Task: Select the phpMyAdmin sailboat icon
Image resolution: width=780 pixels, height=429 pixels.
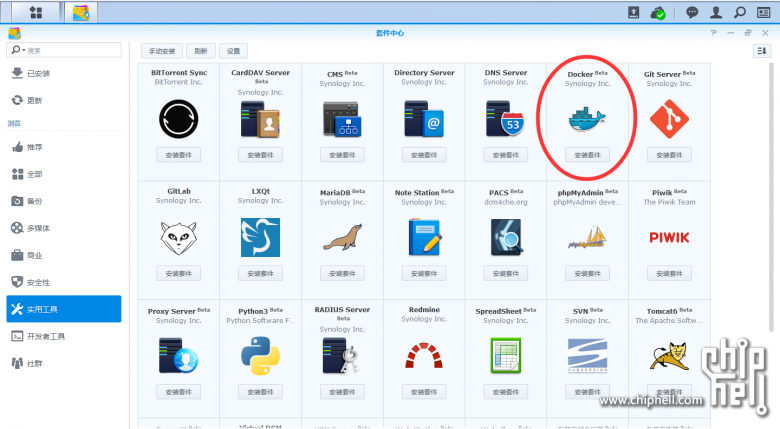Action: (587, 237)
